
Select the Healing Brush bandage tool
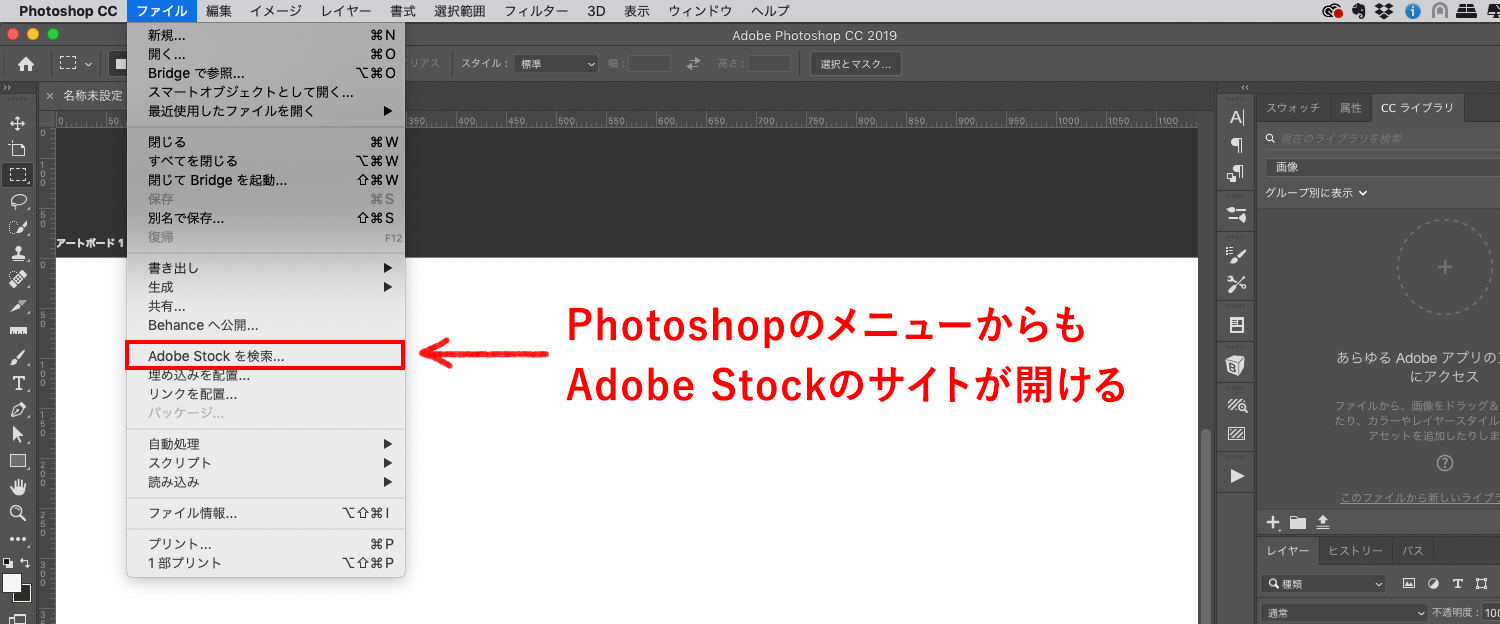pos(17,279)
